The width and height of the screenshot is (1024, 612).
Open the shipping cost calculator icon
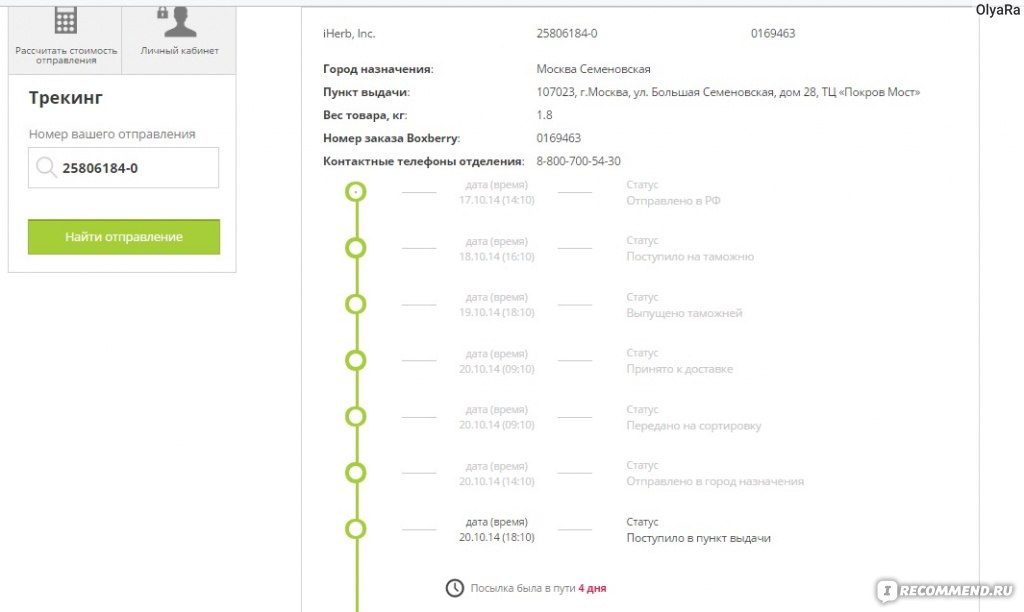65,20
